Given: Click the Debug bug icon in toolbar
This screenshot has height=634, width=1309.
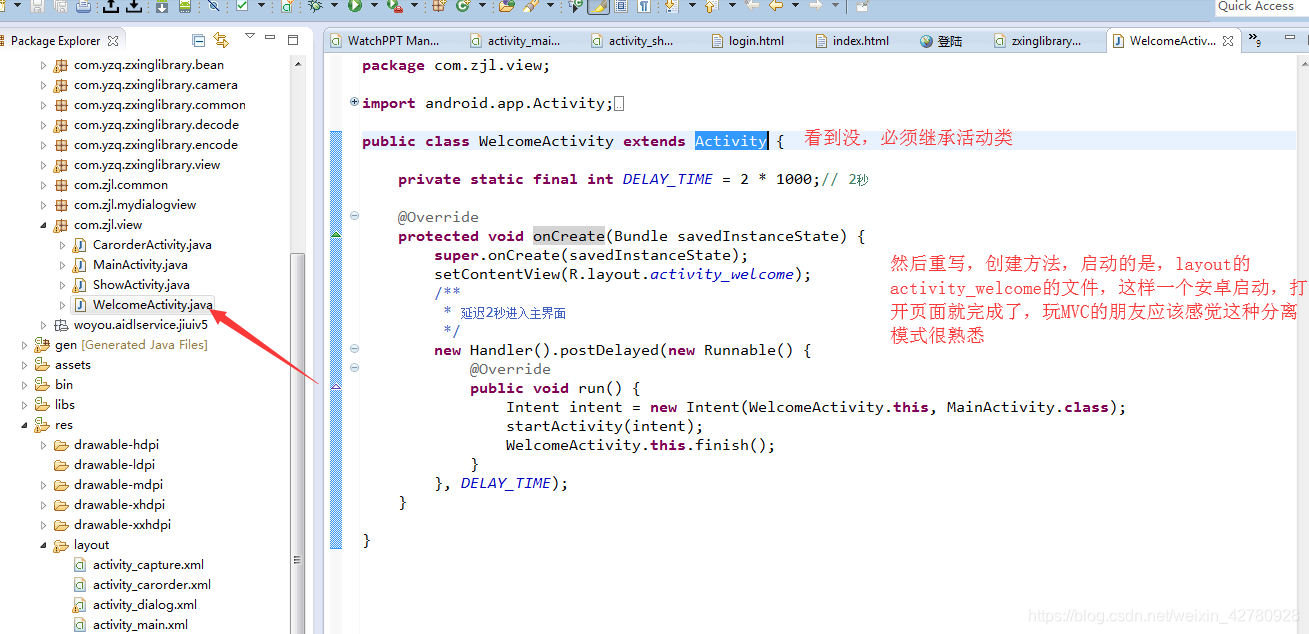Looking at the screenshot, I should (315, 6).
